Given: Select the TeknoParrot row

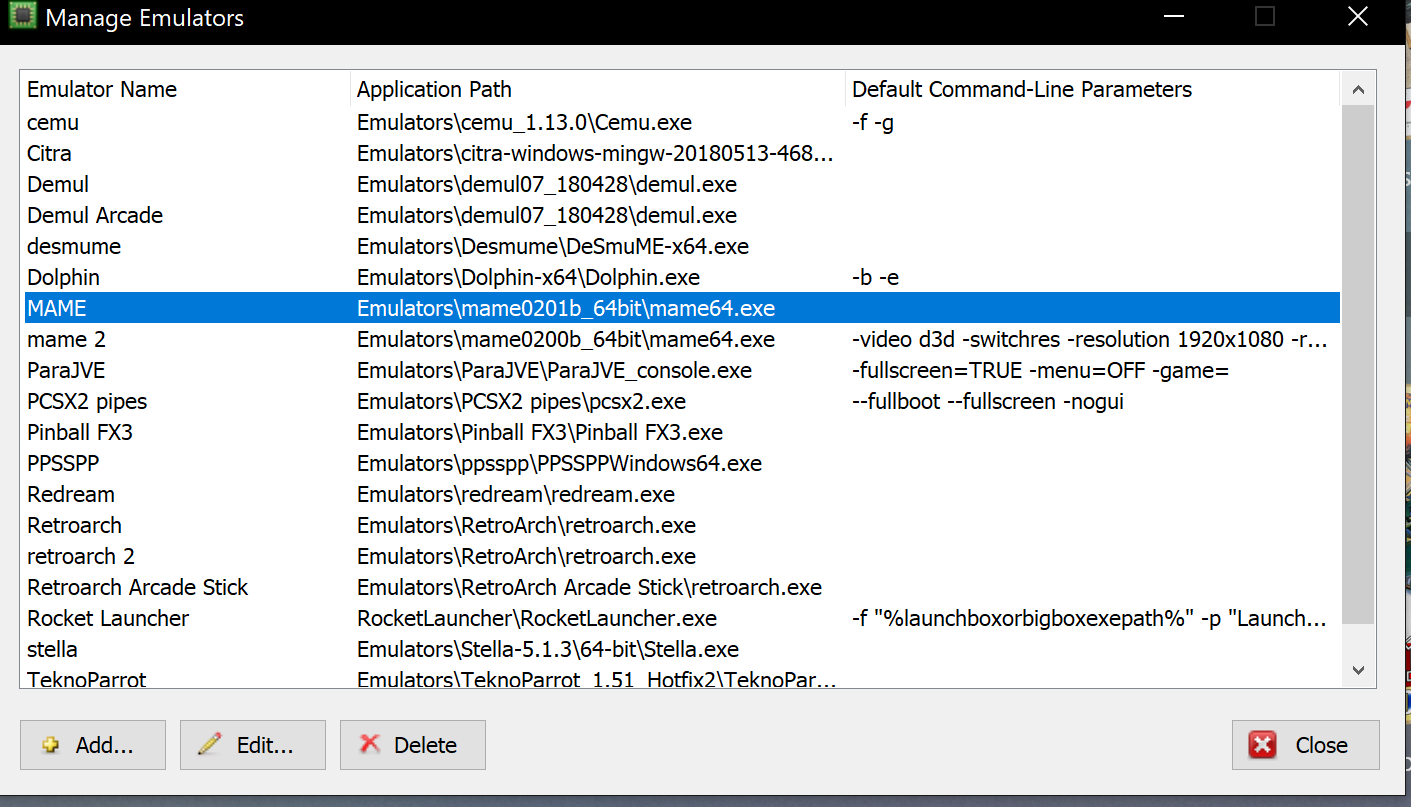Looking at the screenshot, I should click(682, 678).
